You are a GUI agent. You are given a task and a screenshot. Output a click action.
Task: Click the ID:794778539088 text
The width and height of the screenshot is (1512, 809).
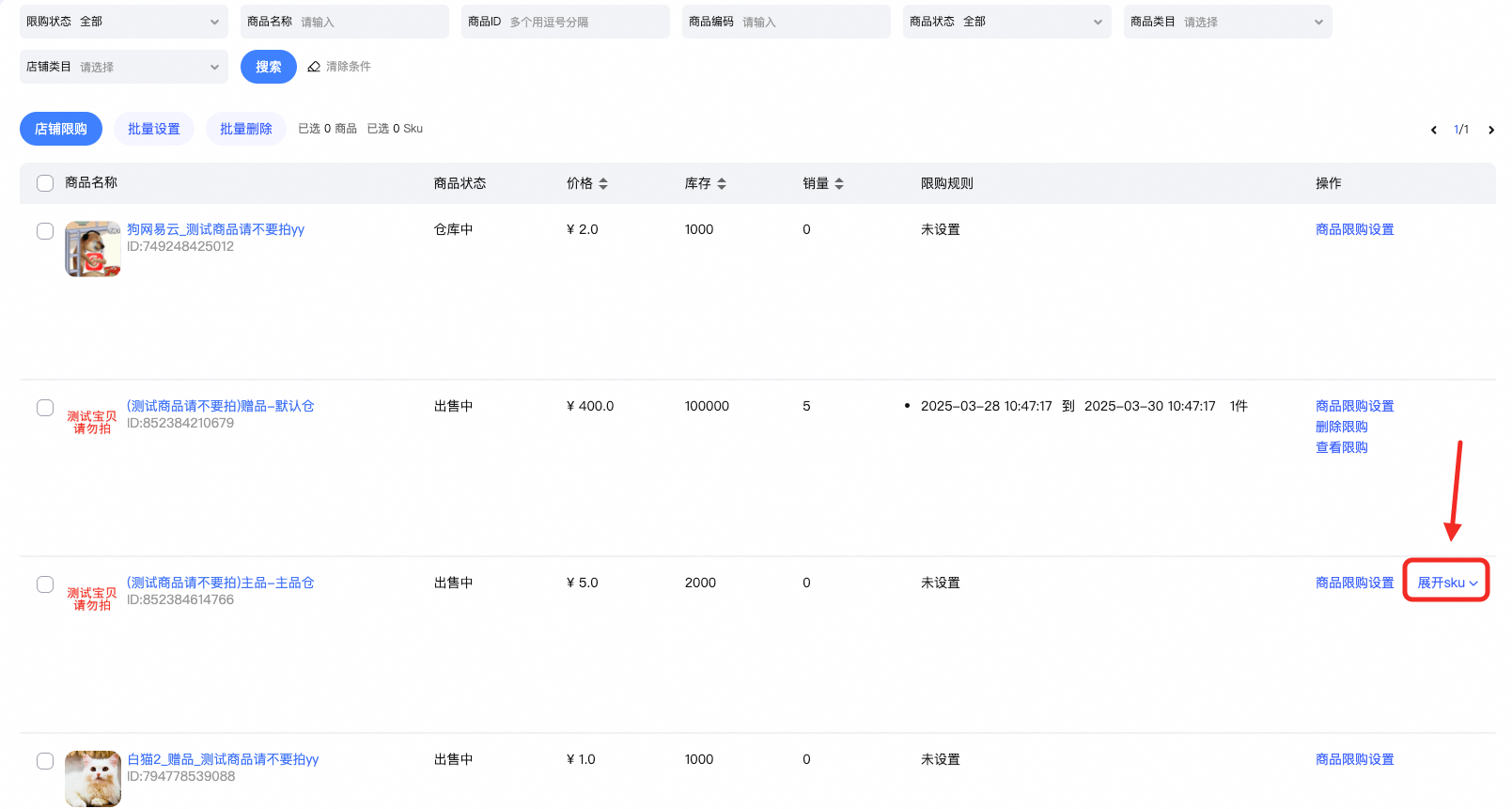[181, 776]
